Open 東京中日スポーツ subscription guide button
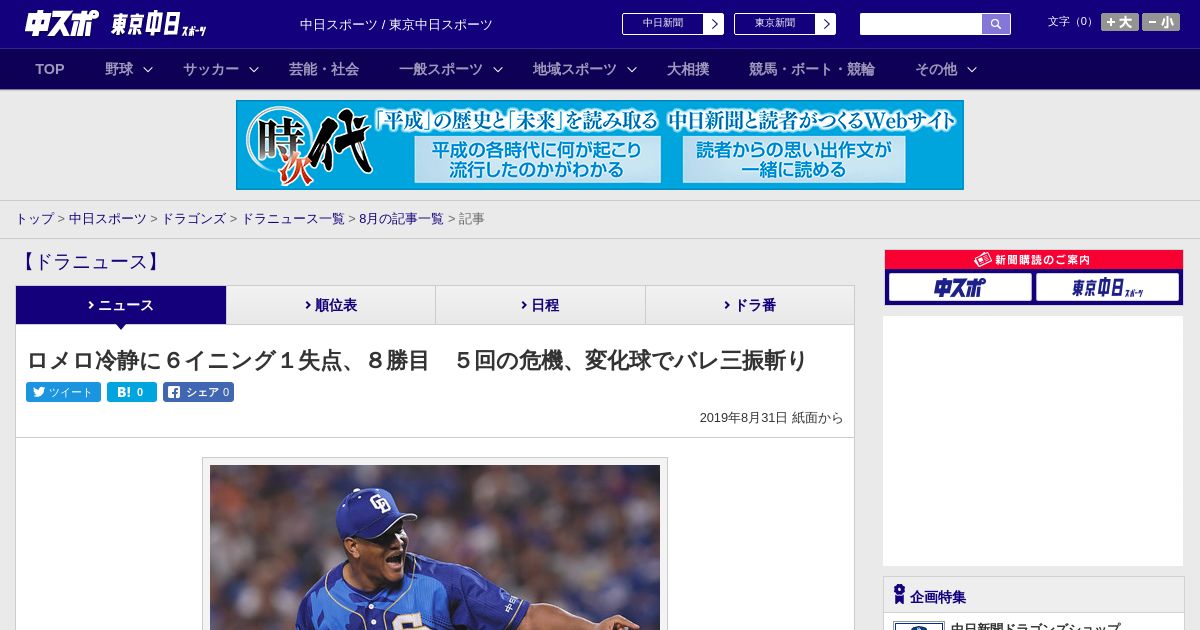 1107,287
